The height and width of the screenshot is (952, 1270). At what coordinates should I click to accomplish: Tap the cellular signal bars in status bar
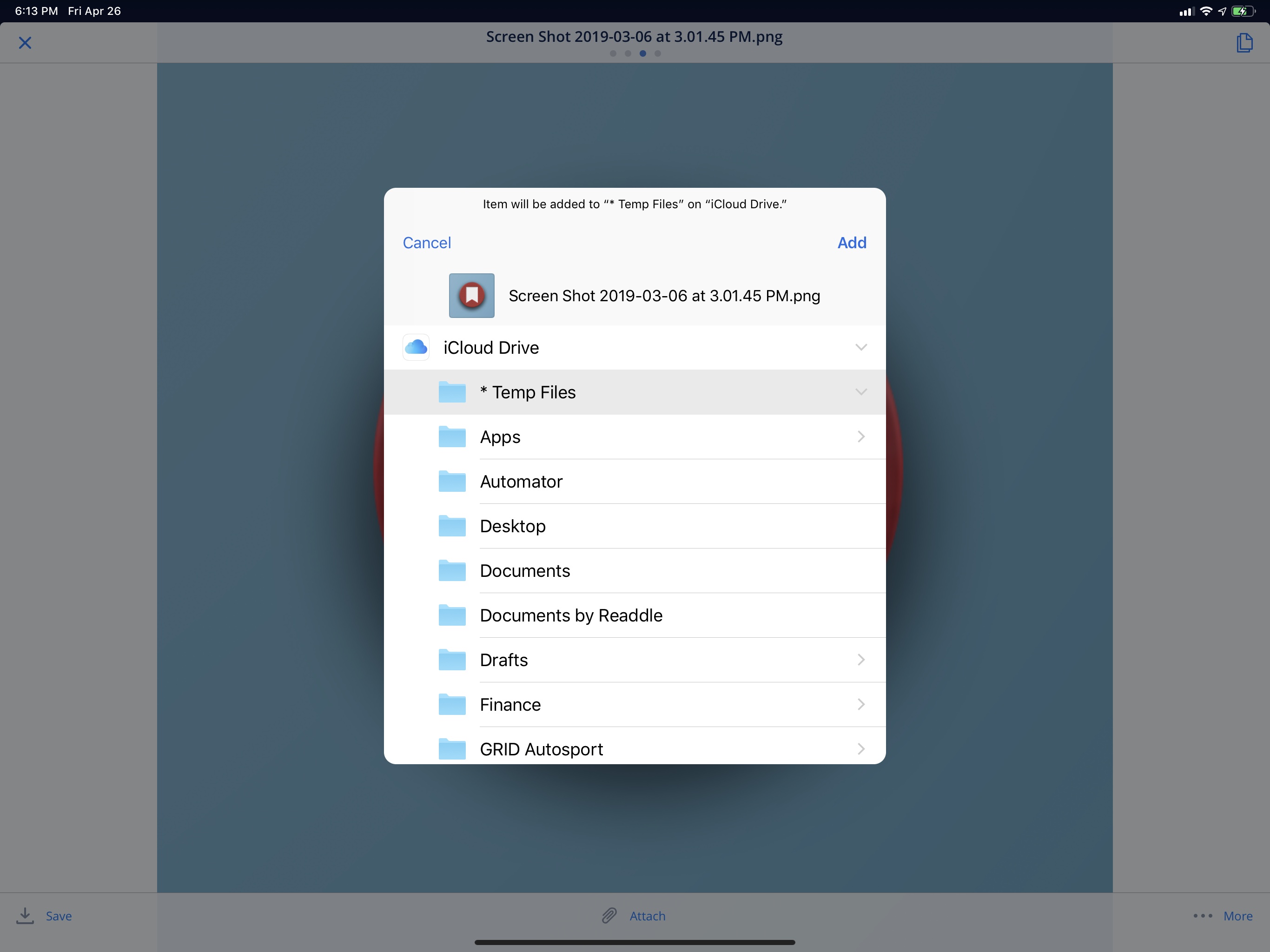coord(1186,12)
